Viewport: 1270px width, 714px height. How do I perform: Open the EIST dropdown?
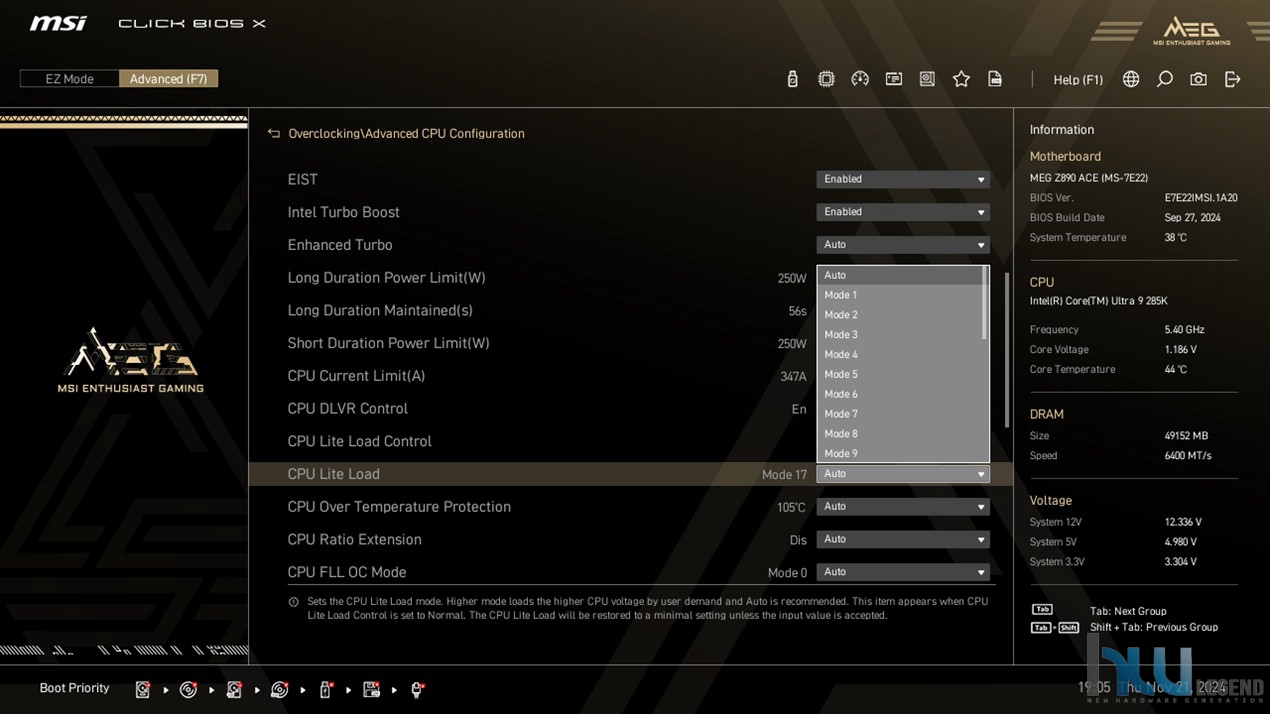pyautogui.click(x=903, y=179)
